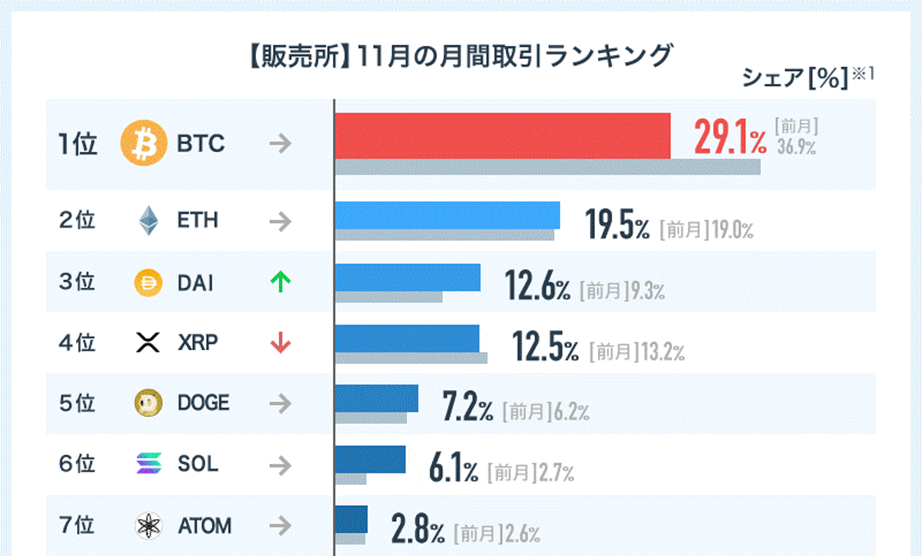Click the gray arrow next to BTC
922x556 pixels.
280,143
